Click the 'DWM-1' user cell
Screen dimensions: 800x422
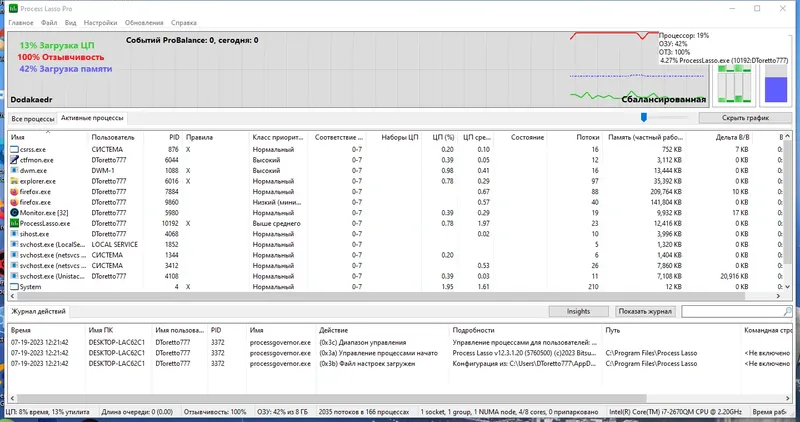point(103,170)
